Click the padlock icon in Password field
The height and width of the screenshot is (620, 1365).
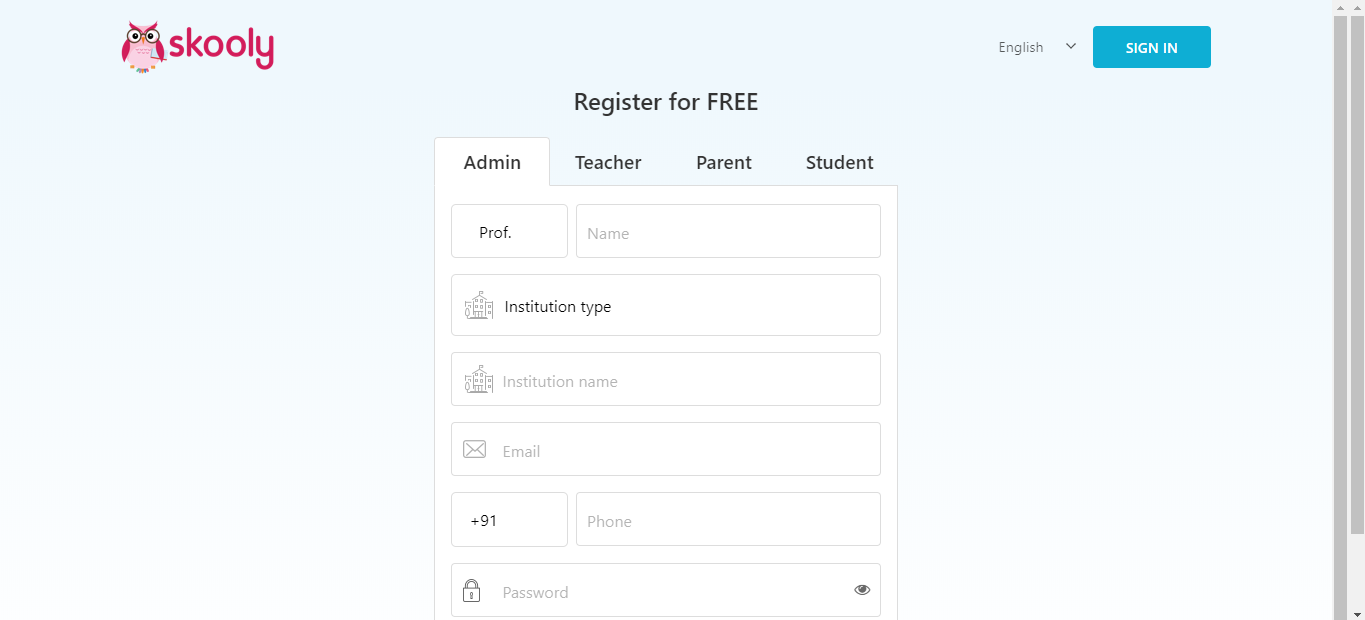pyautogui.click(x=472, y=591)
